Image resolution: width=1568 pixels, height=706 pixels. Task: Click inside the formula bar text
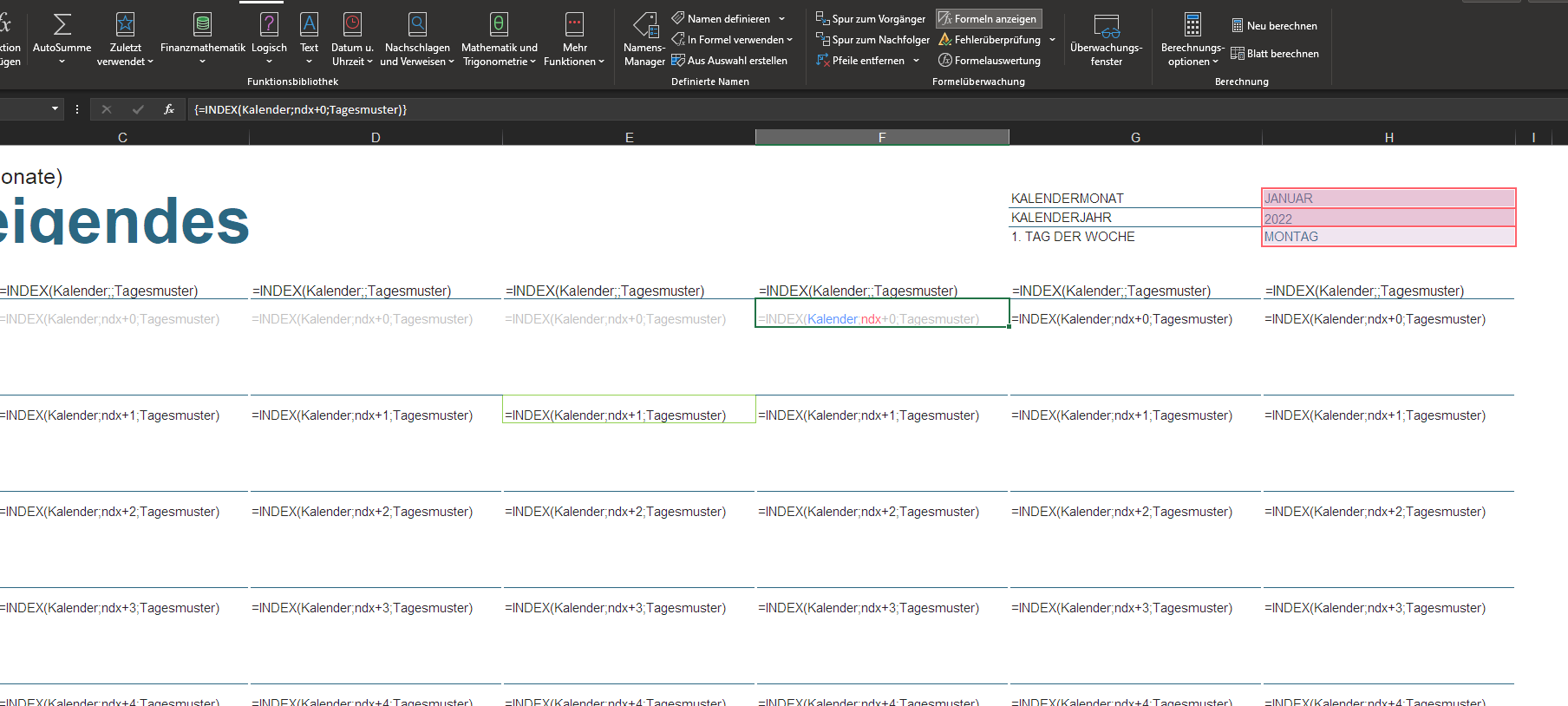click(x=607, y=109)
